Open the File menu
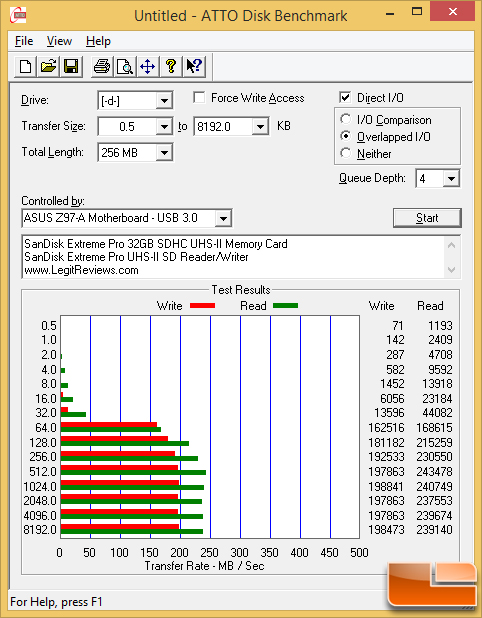 [24, 41]
